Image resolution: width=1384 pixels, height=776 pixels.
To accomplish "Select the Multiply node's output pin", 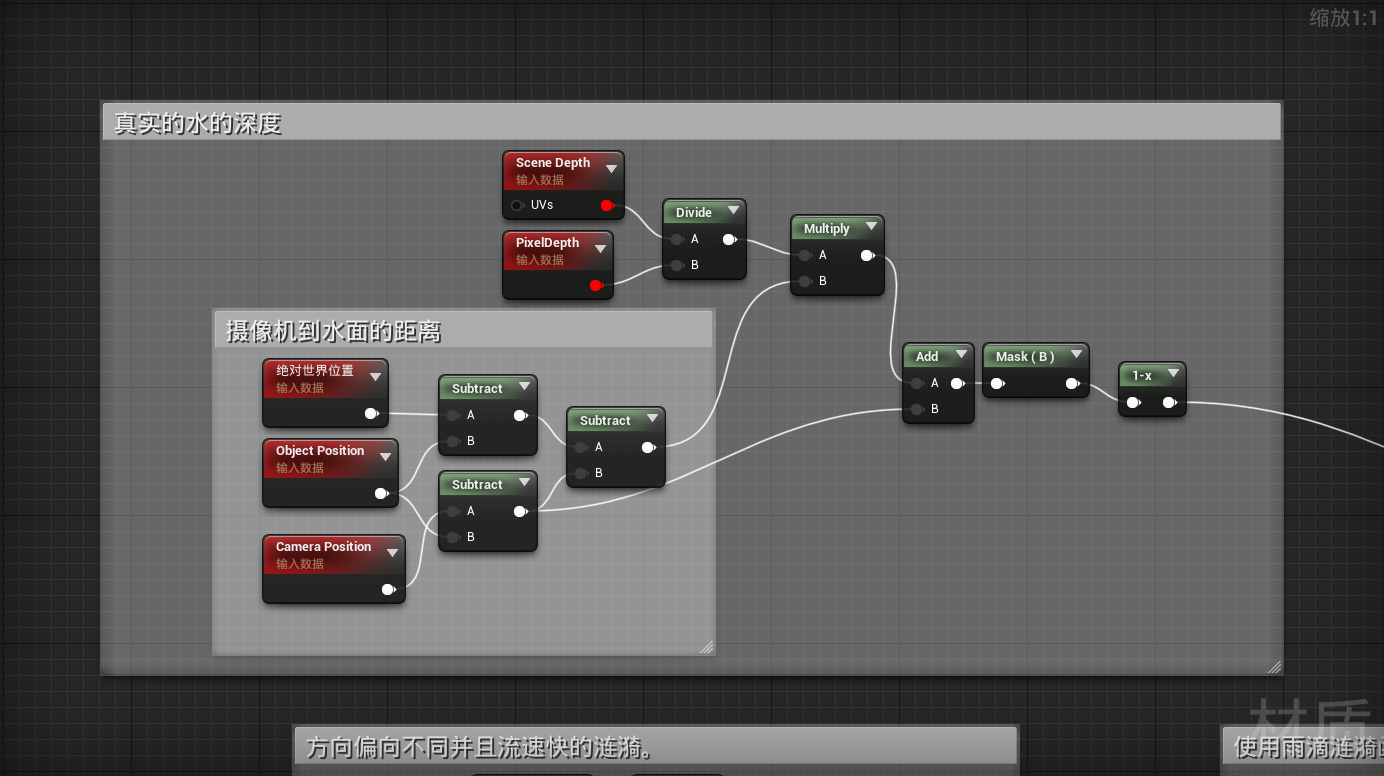I will (x=868, y=256).
